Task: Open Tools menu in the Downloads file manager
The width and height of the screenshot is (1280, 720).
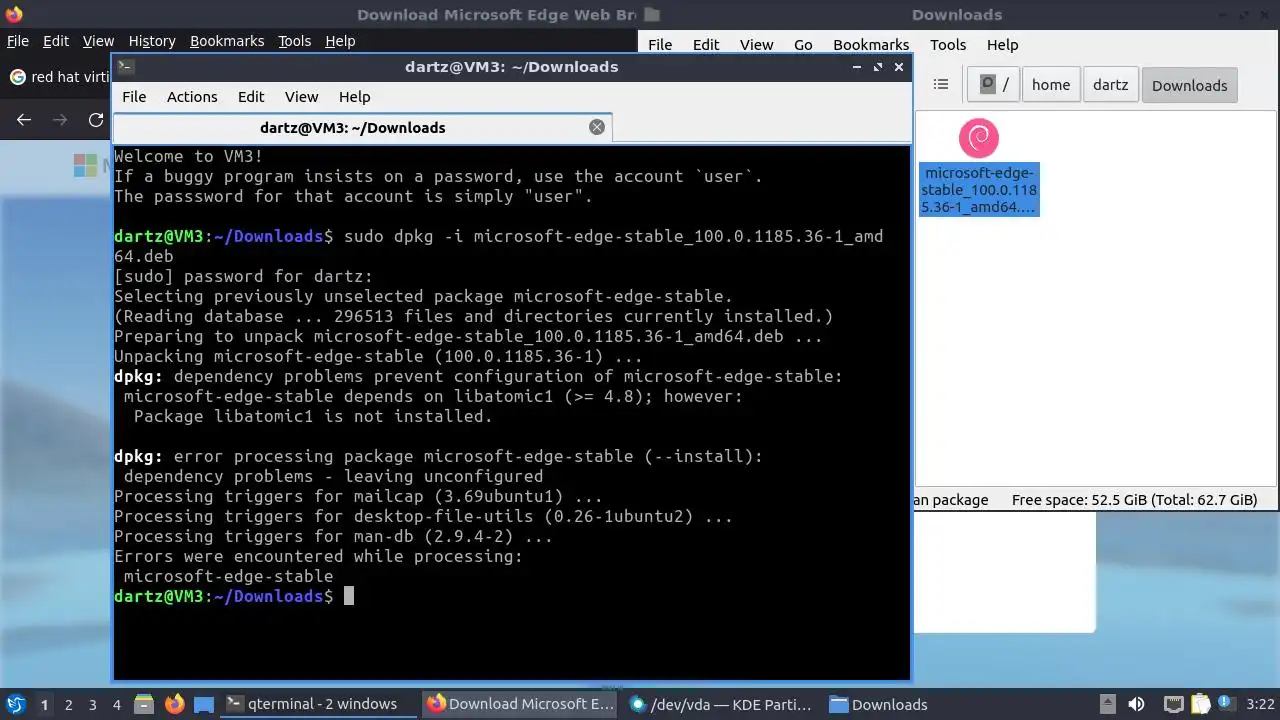Action: tap(948, 45)
